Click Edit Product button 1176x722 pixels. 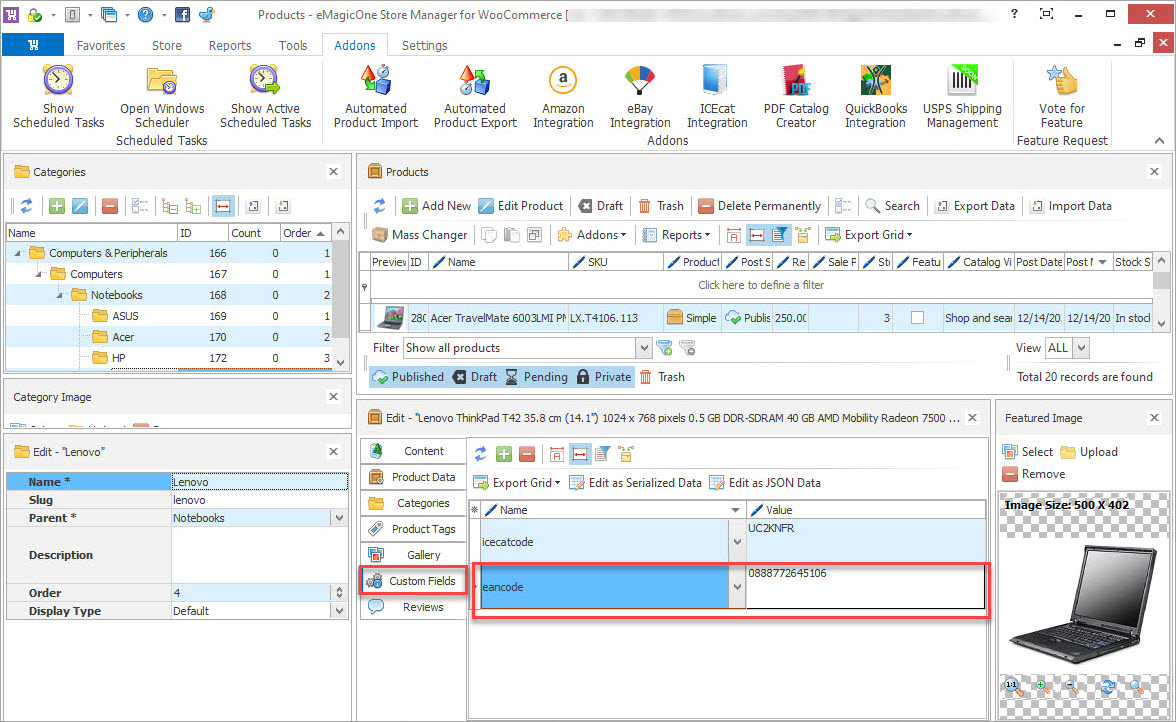click(520, 205)
